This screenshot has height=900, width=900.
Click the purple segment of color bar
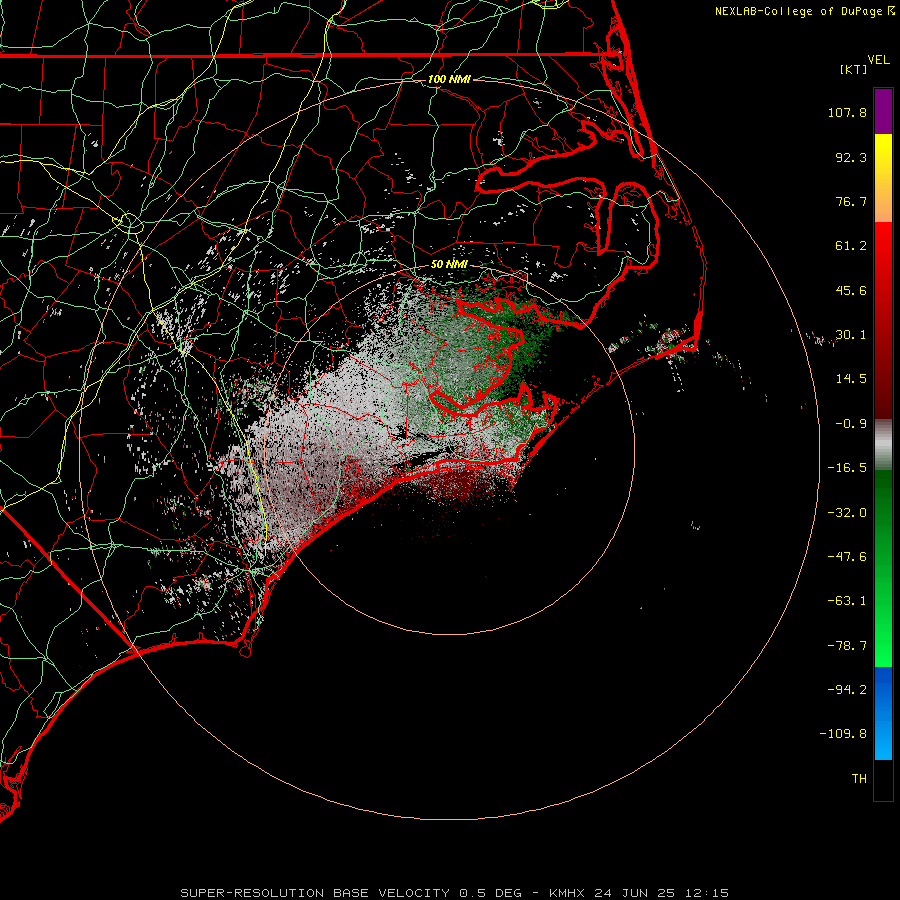(x=883, y=111)
